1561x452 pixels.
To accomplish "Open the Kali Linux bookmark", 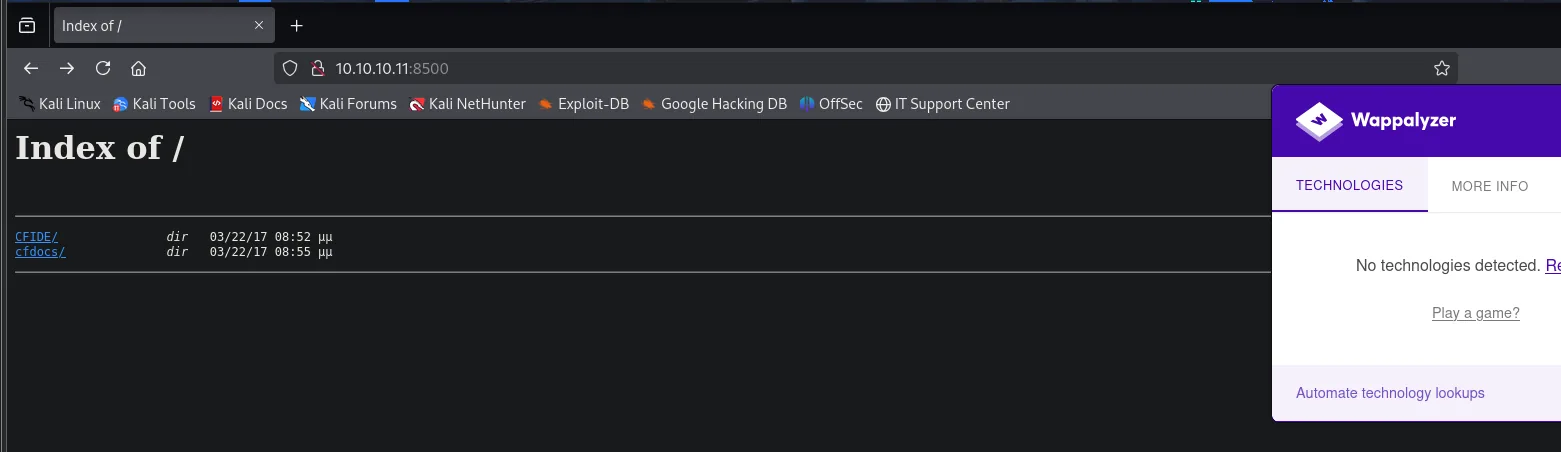I will tap(59, 104).
